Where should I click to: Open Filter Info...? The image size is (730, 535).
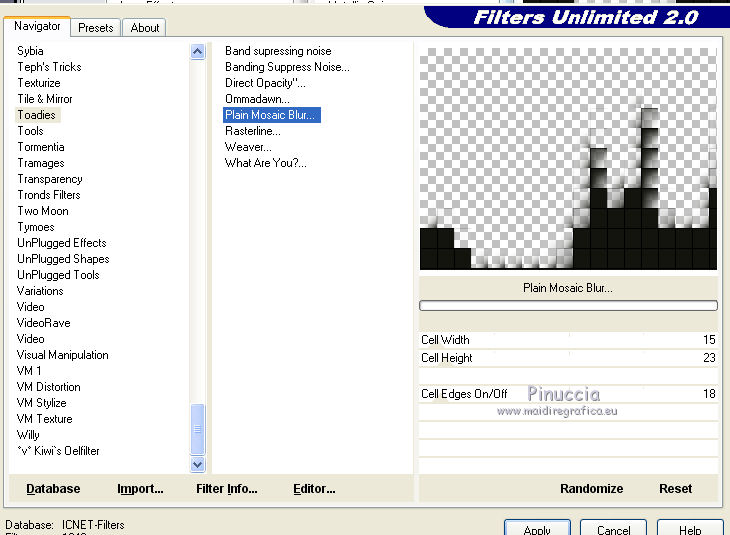click(227, 488)
